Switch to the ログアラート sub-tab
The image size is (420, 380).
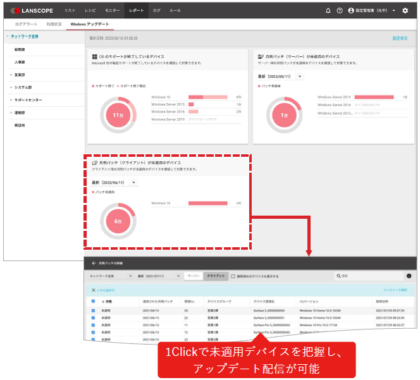coord(26,24)
